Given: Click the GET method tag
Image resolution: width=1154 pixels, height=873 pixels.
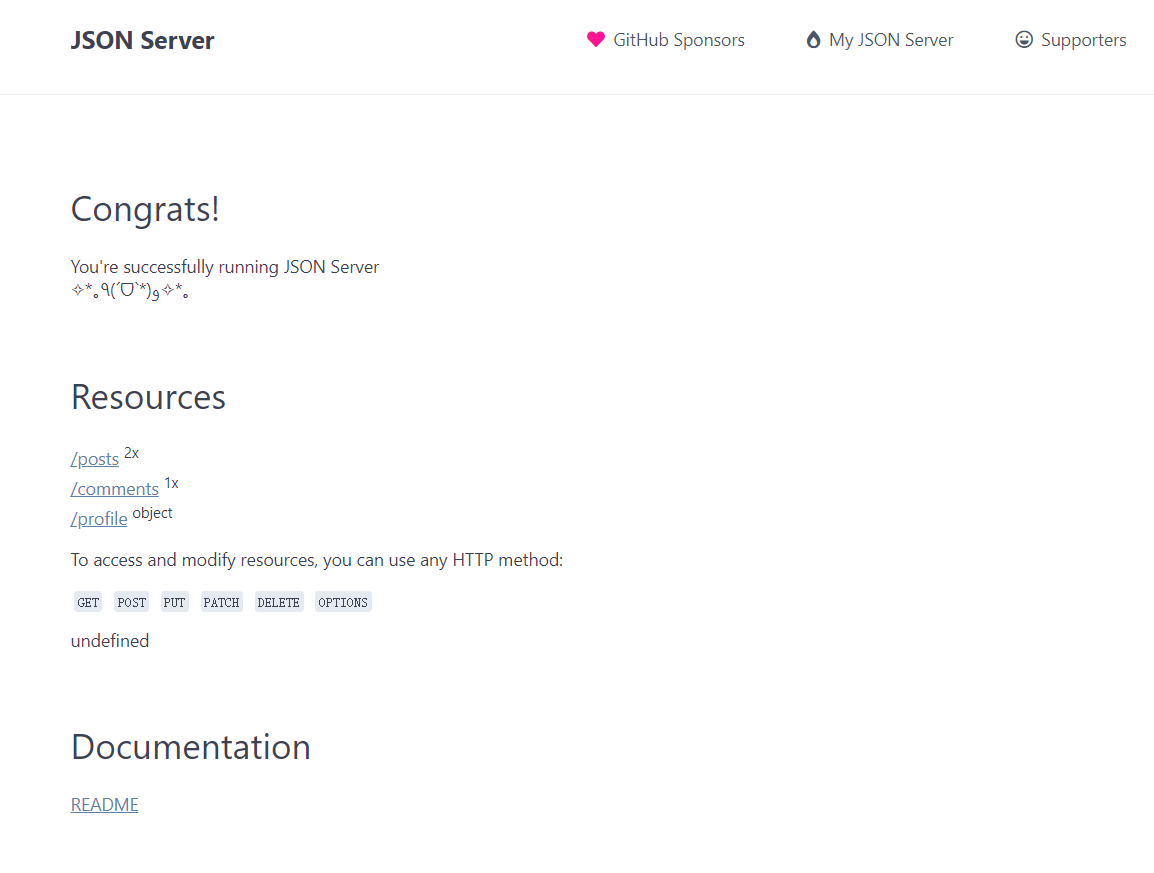Looking at the screenshot, I should click(x=88, y=602).
